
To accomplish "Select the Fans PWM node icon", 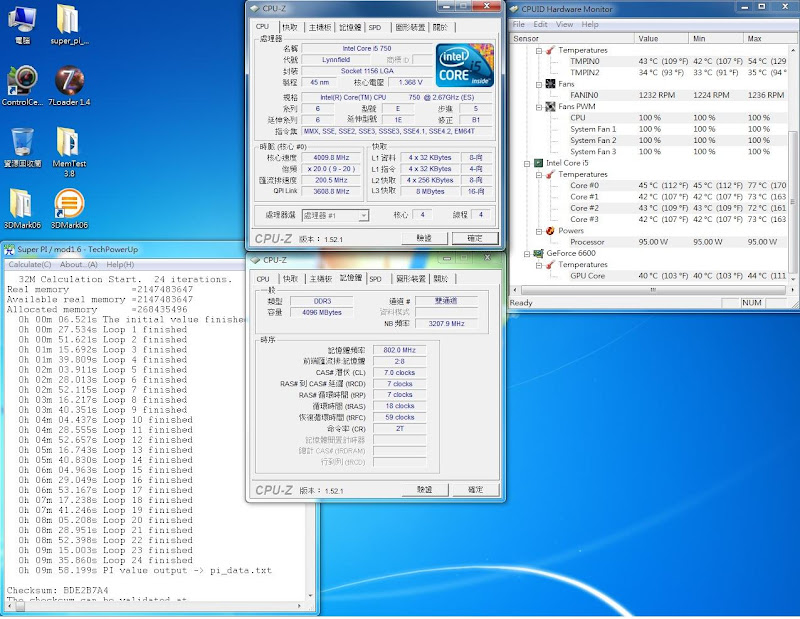I will click(550, 106).
